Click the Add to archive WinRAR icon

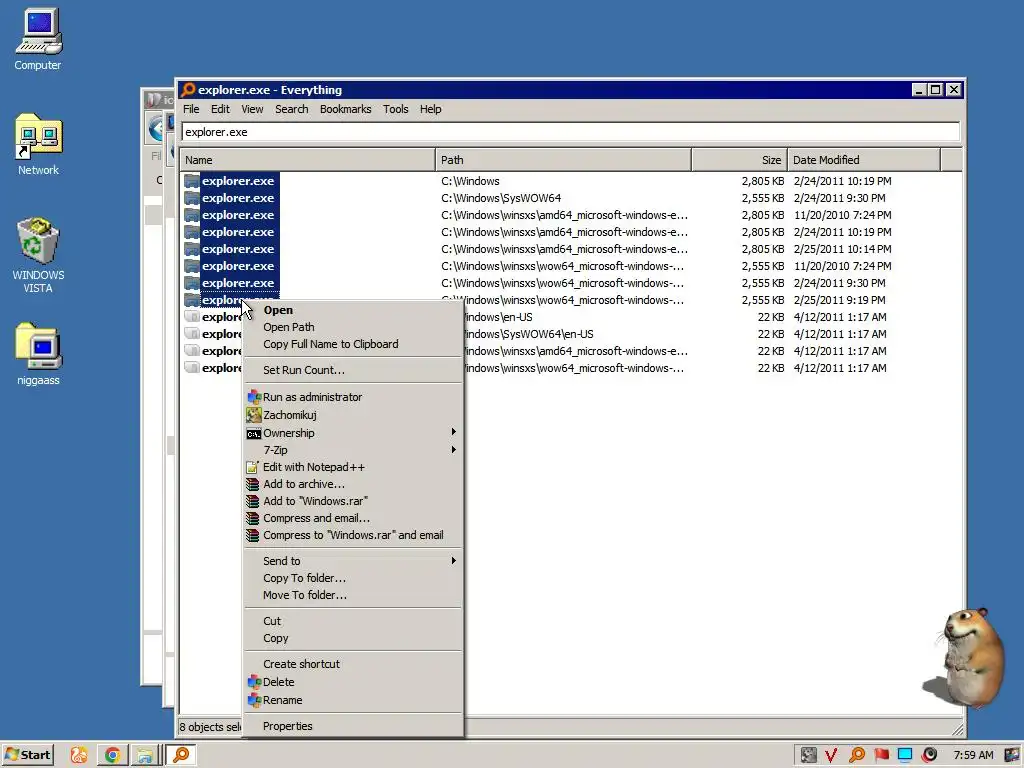253,484
